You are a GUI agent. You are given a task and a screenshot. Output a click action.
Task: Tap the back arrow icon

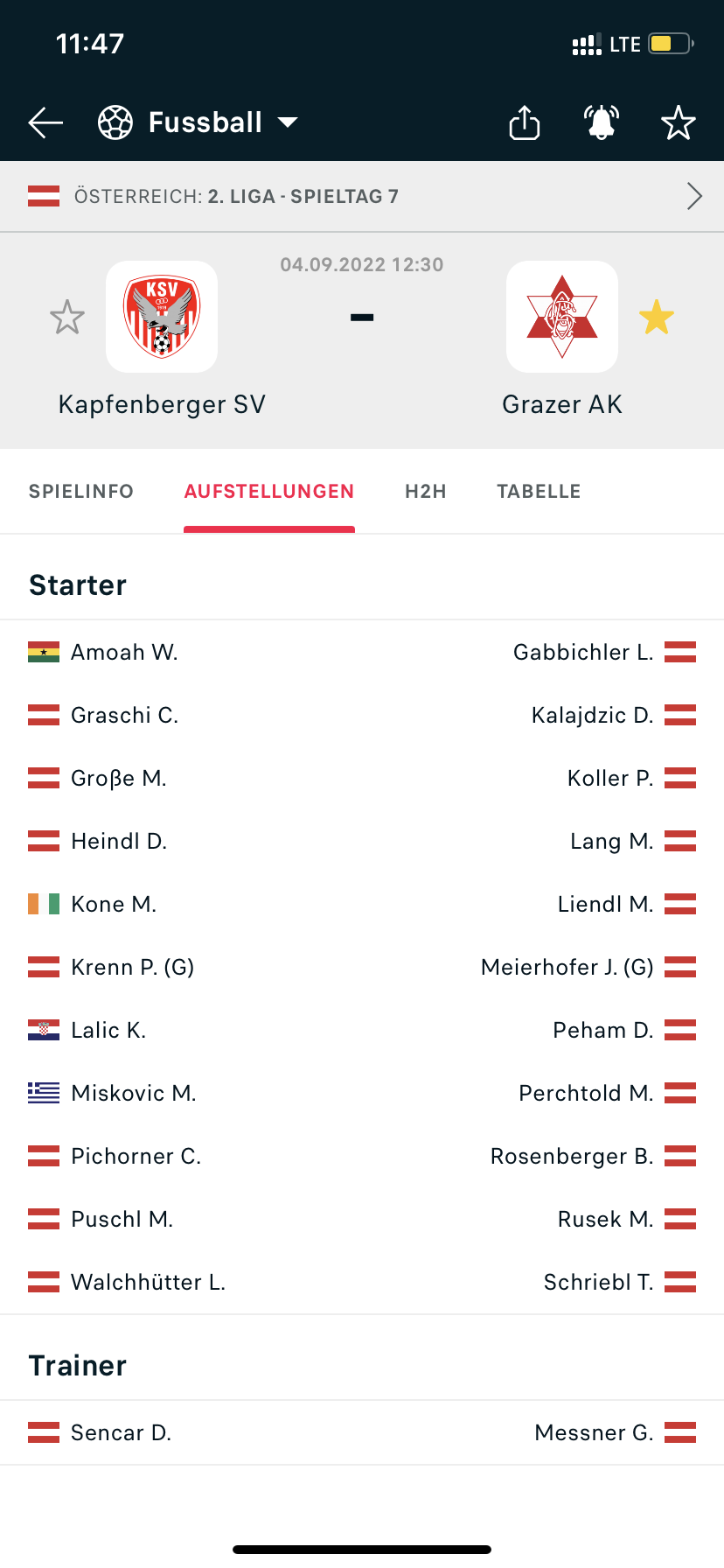45,122
